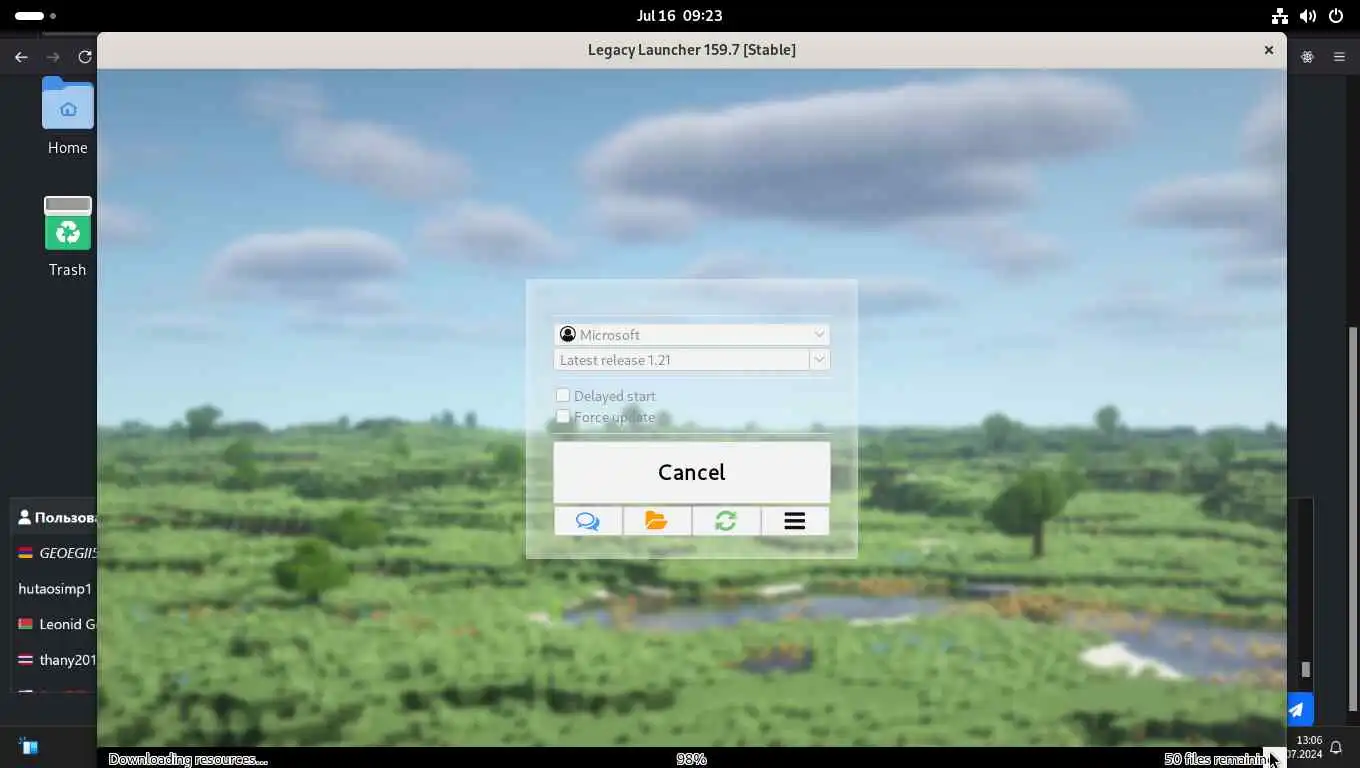Click the 50 files remaining status text
The height and width of the screenshot is (768, 1360).
1217,759
